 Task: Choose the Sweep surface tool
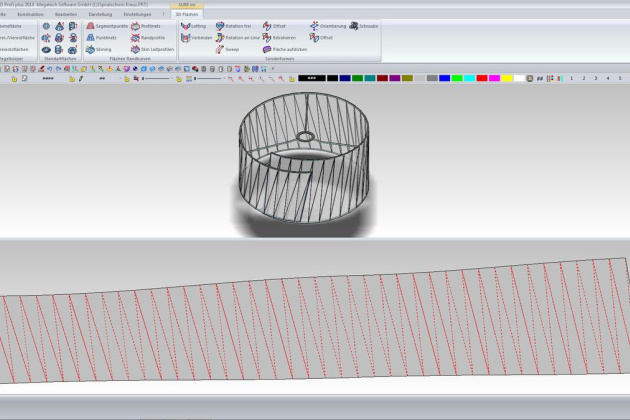(226, 48)
